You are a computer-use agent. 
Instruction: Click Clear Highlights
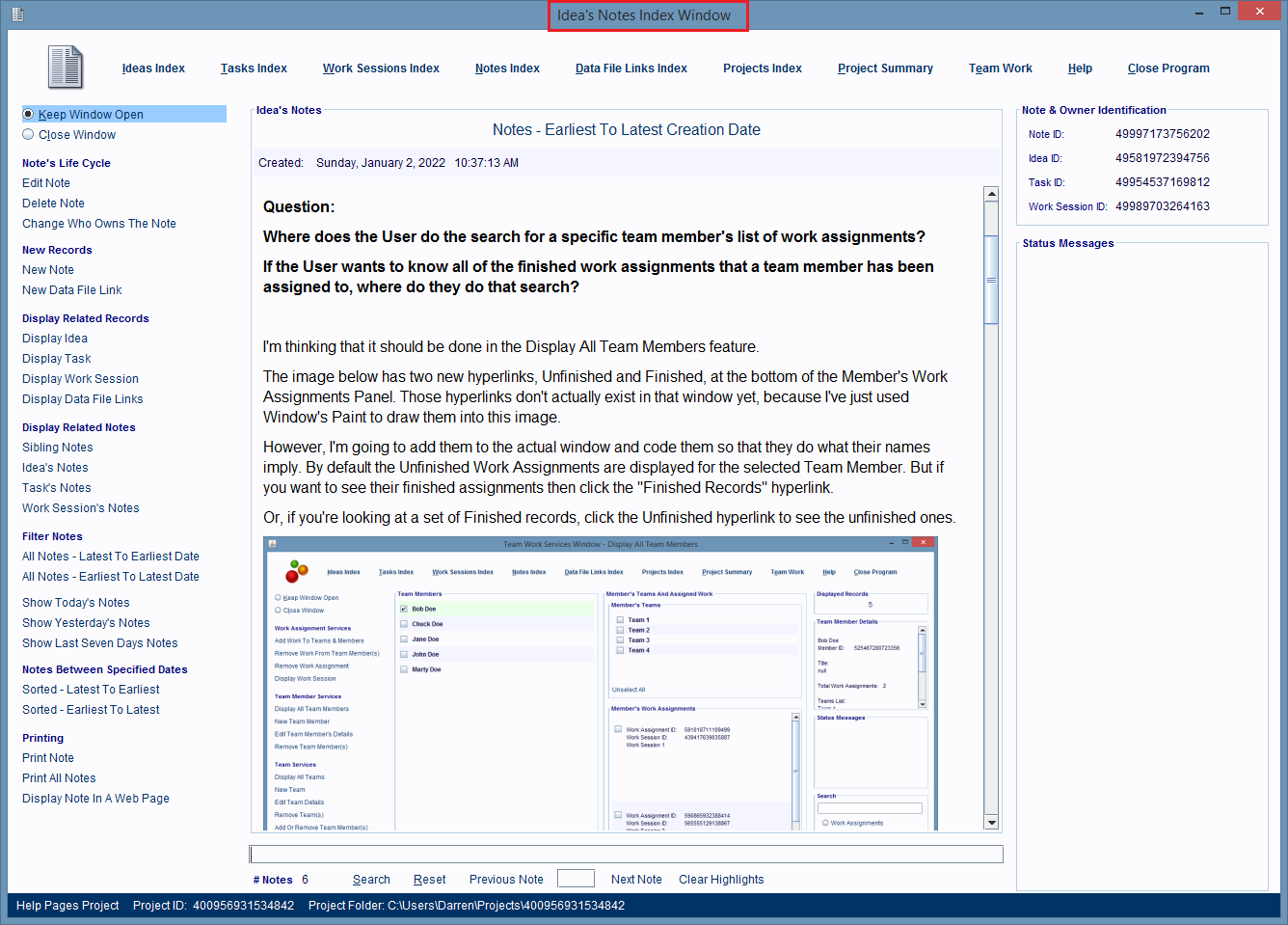point(721,880)
